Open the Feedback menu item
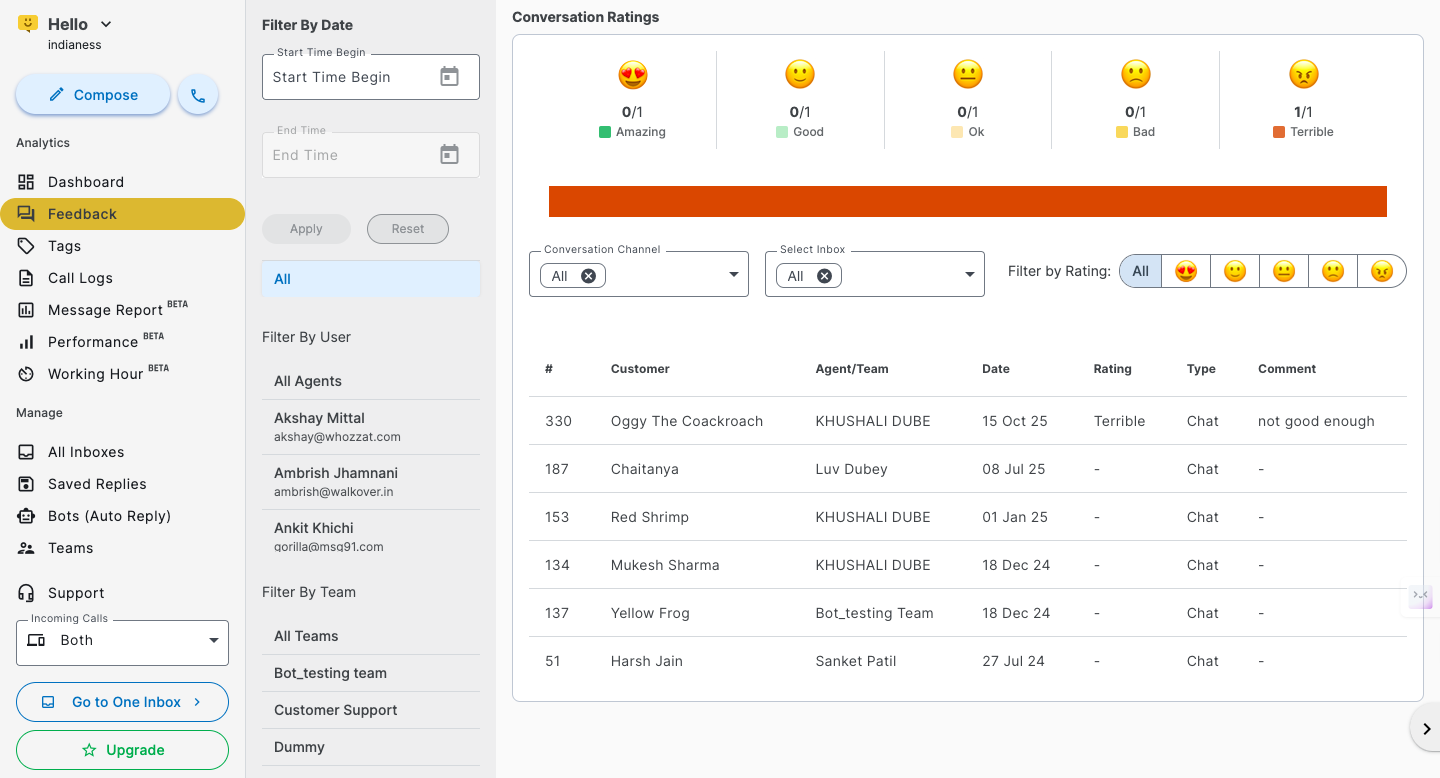 [x=122, y=214]
